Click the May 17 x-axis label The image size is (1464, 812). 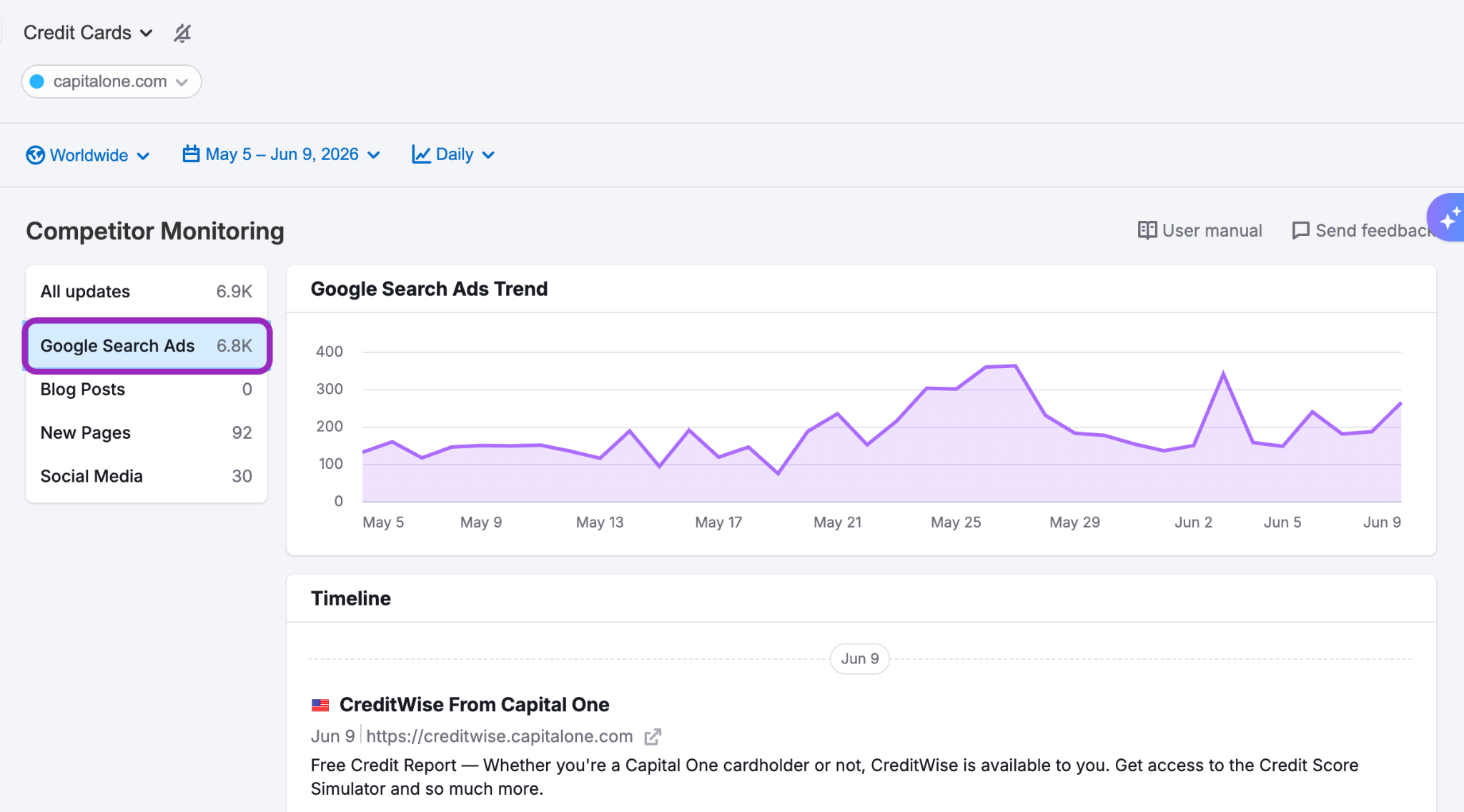point(718,523)
